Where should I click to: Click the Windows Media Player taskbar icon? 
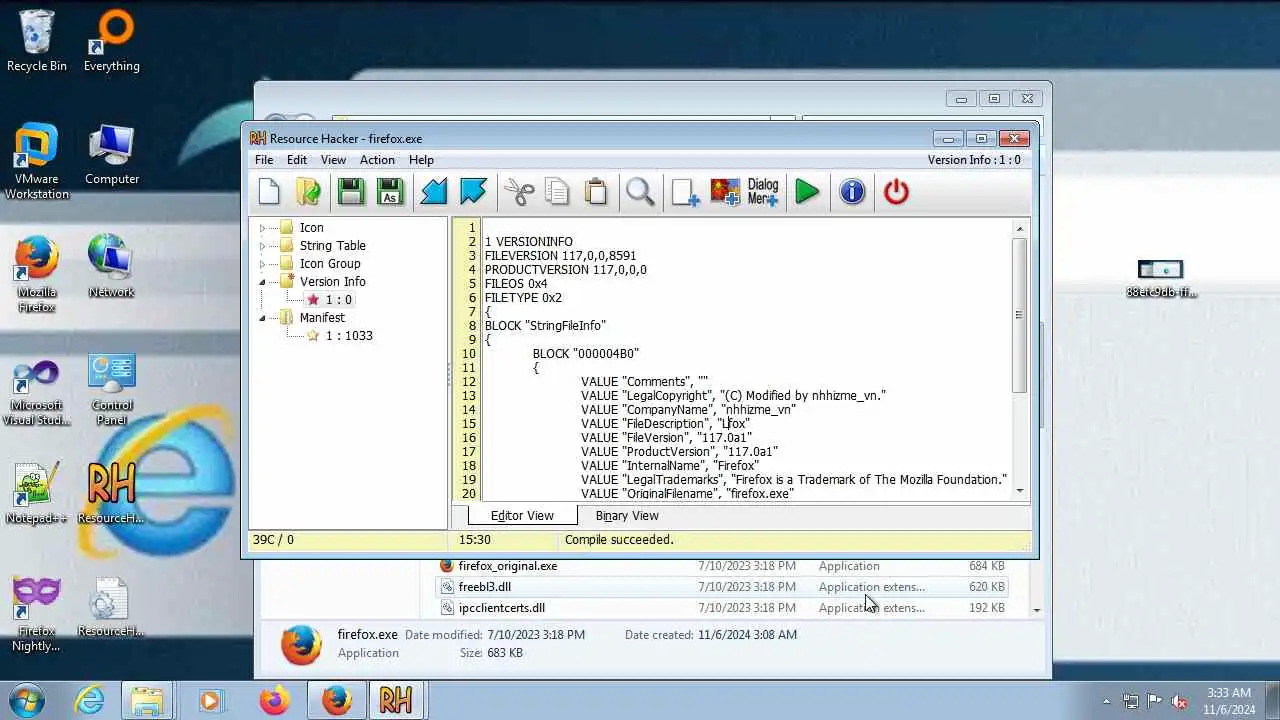pos(209,700)
